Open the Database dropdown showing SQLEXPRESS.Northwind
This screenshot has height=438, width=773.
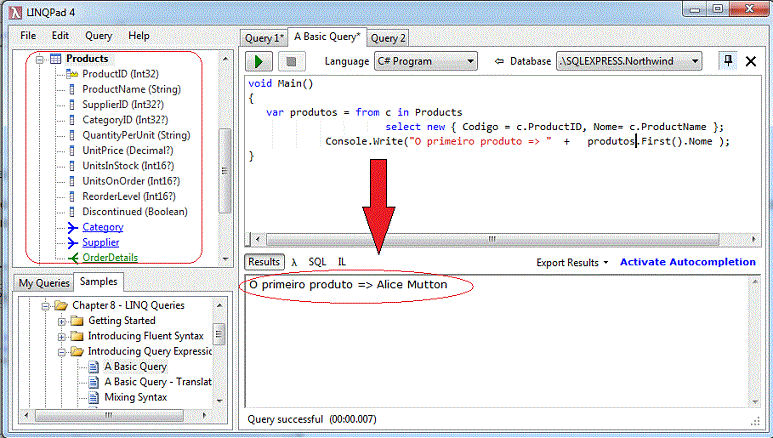(x=629, y=61)
